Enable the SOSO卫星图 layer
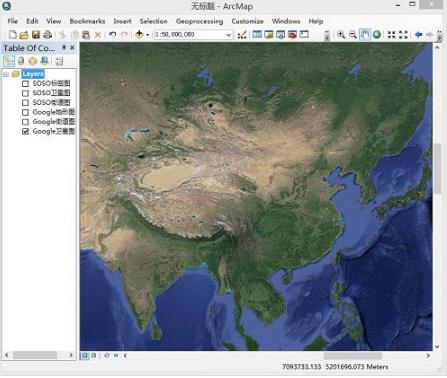Image resolution: width=447 pixels, height=378 pixels. click(x=25, y=93)
